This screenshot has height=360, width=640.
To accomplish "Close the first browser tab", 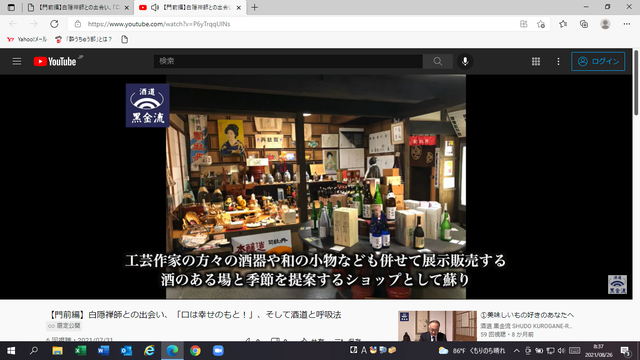I will (x=127, y=7).
